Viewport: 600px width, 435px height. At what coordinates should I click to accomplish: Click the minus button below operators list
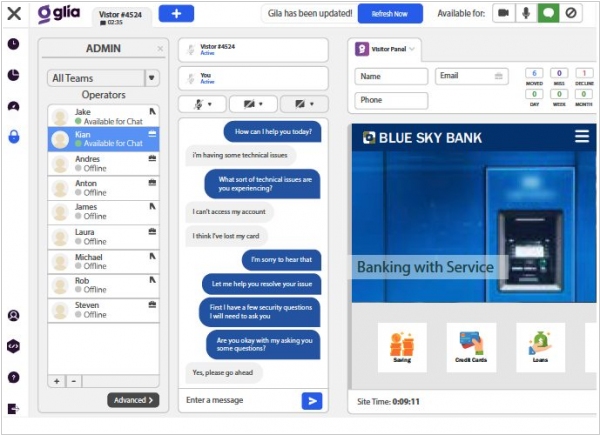tap(74, 381)
